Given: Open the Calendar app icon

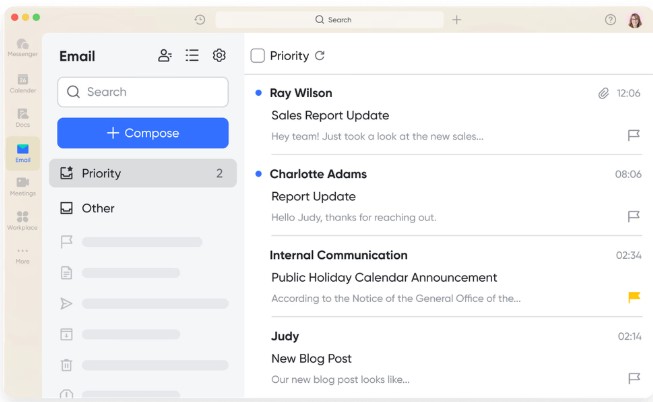Looking at the screenshot, I should 22,83.
